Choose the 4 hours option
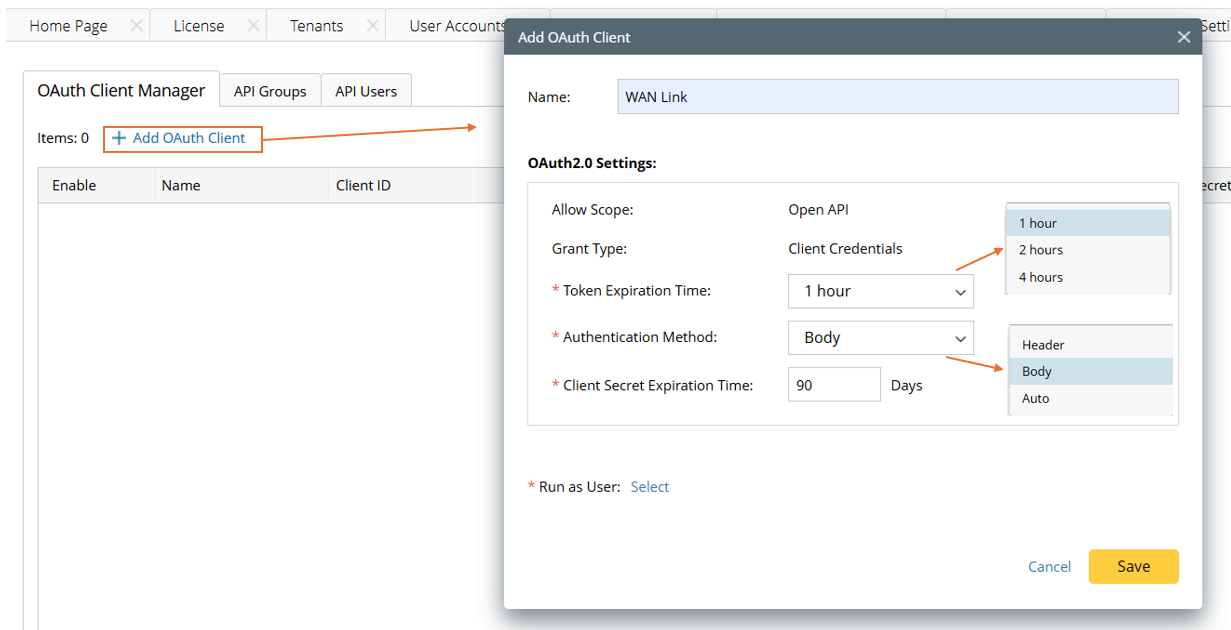 pyautogui.click(x=1041, y=277)
